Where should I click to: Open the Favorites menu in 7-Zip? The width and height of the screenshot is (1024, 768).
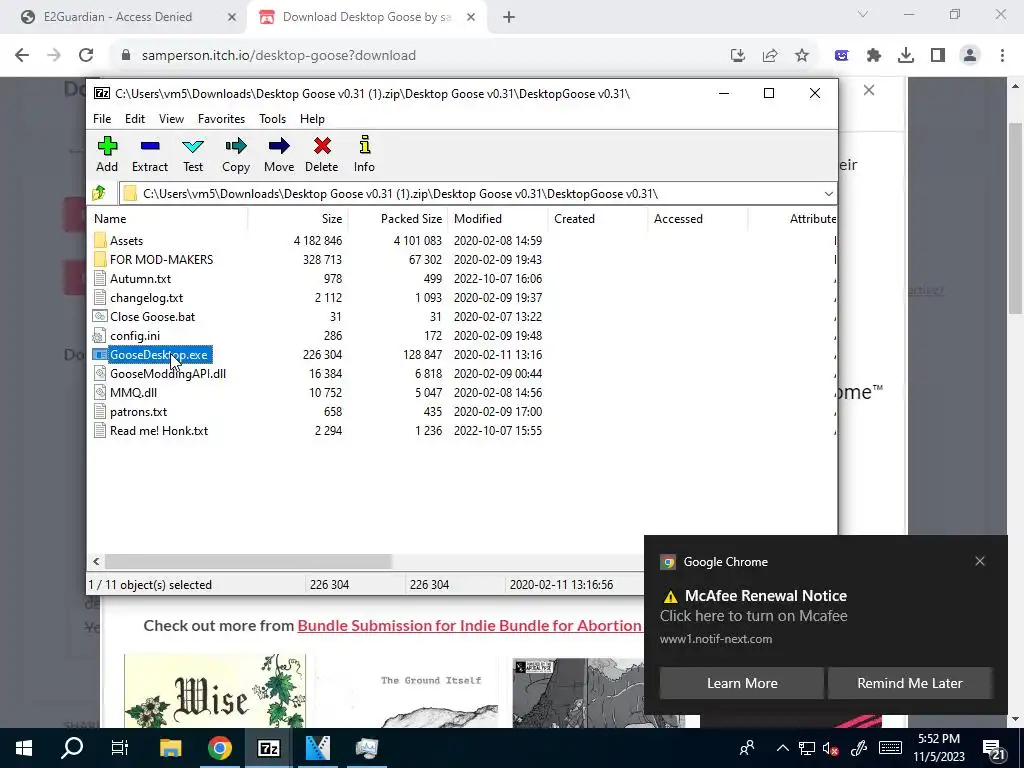pyautogui.click(x=221, y=119)
